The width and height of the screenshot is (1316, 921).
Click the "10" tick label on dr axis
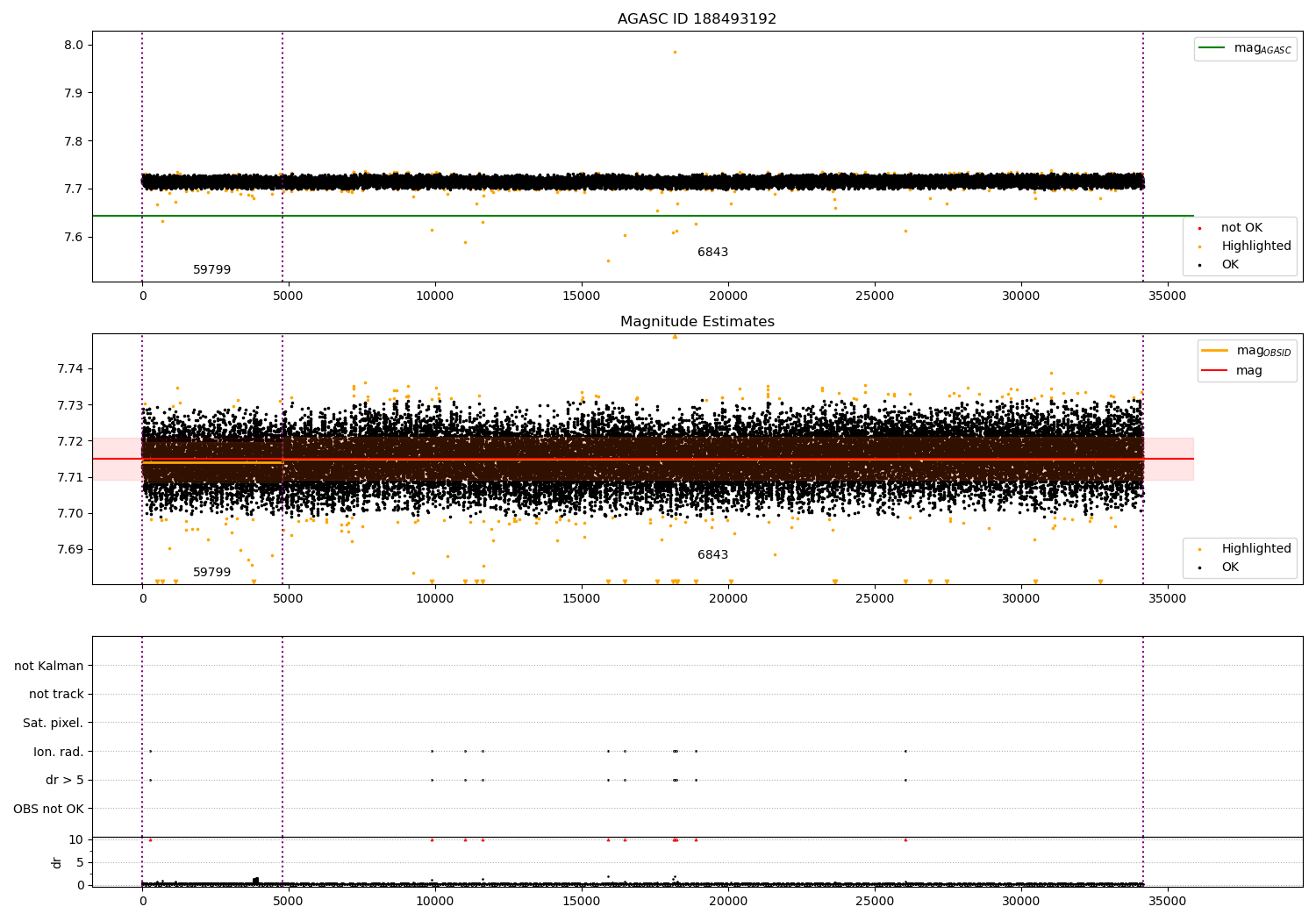tap(76, 839)
